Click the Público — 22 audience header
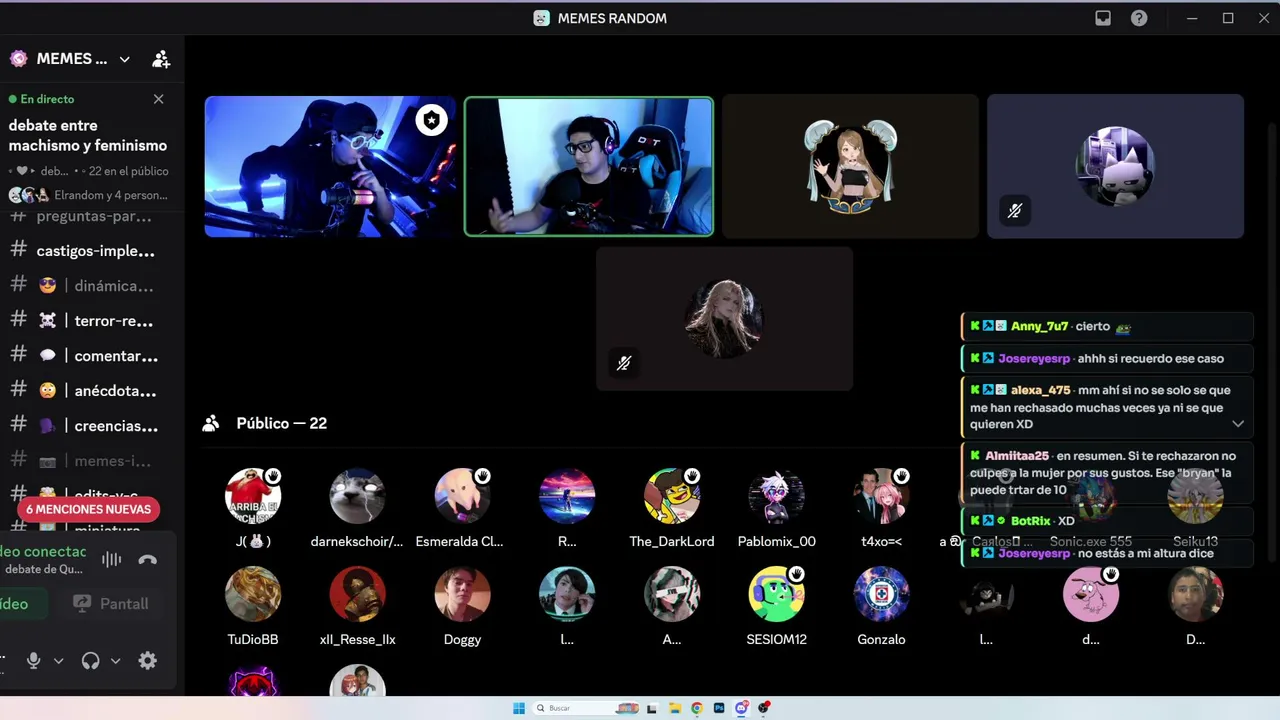This screenshot has height=720, width=1280. 282,424
